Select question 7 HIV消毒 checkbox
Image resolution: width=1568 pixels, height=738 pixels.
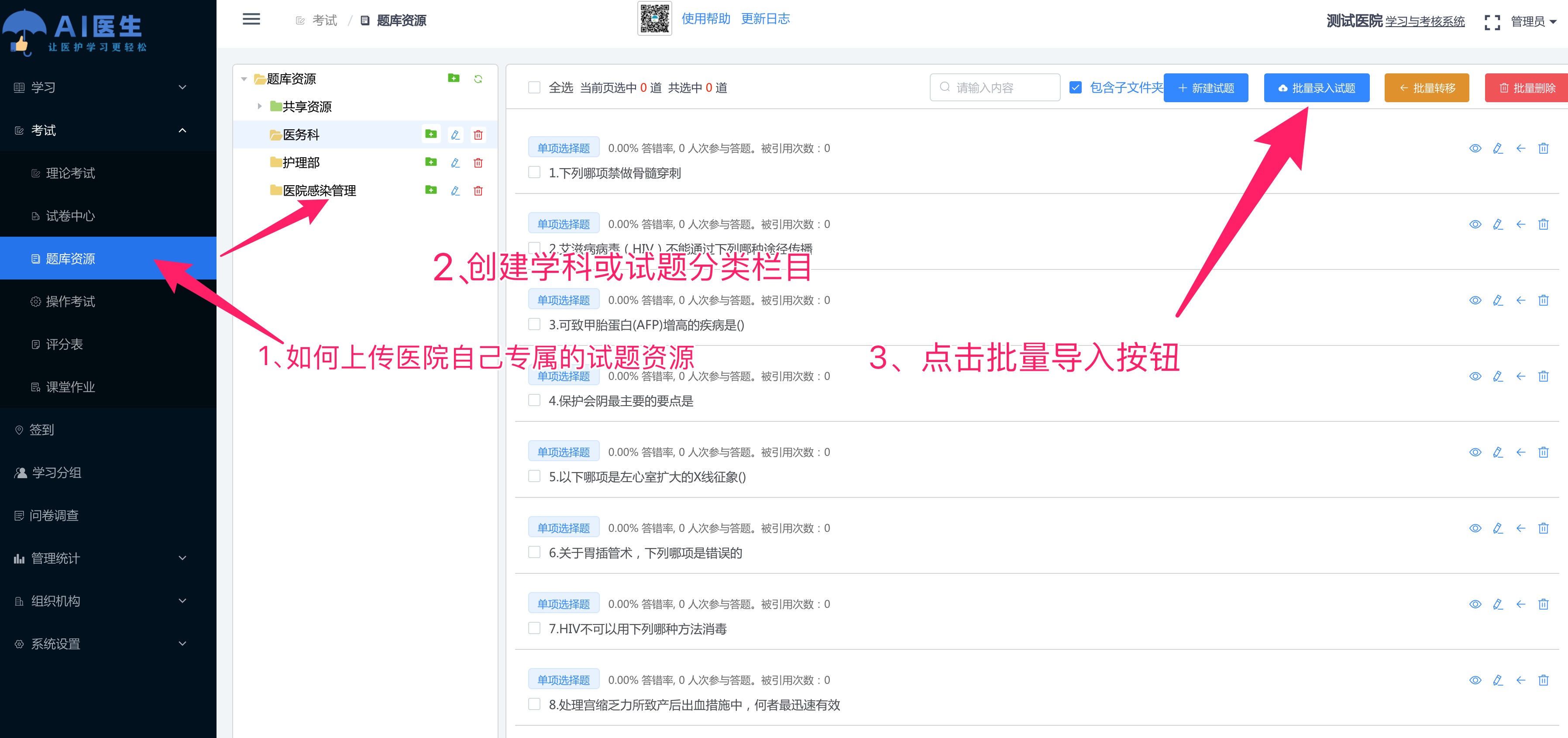click(534, 628)
